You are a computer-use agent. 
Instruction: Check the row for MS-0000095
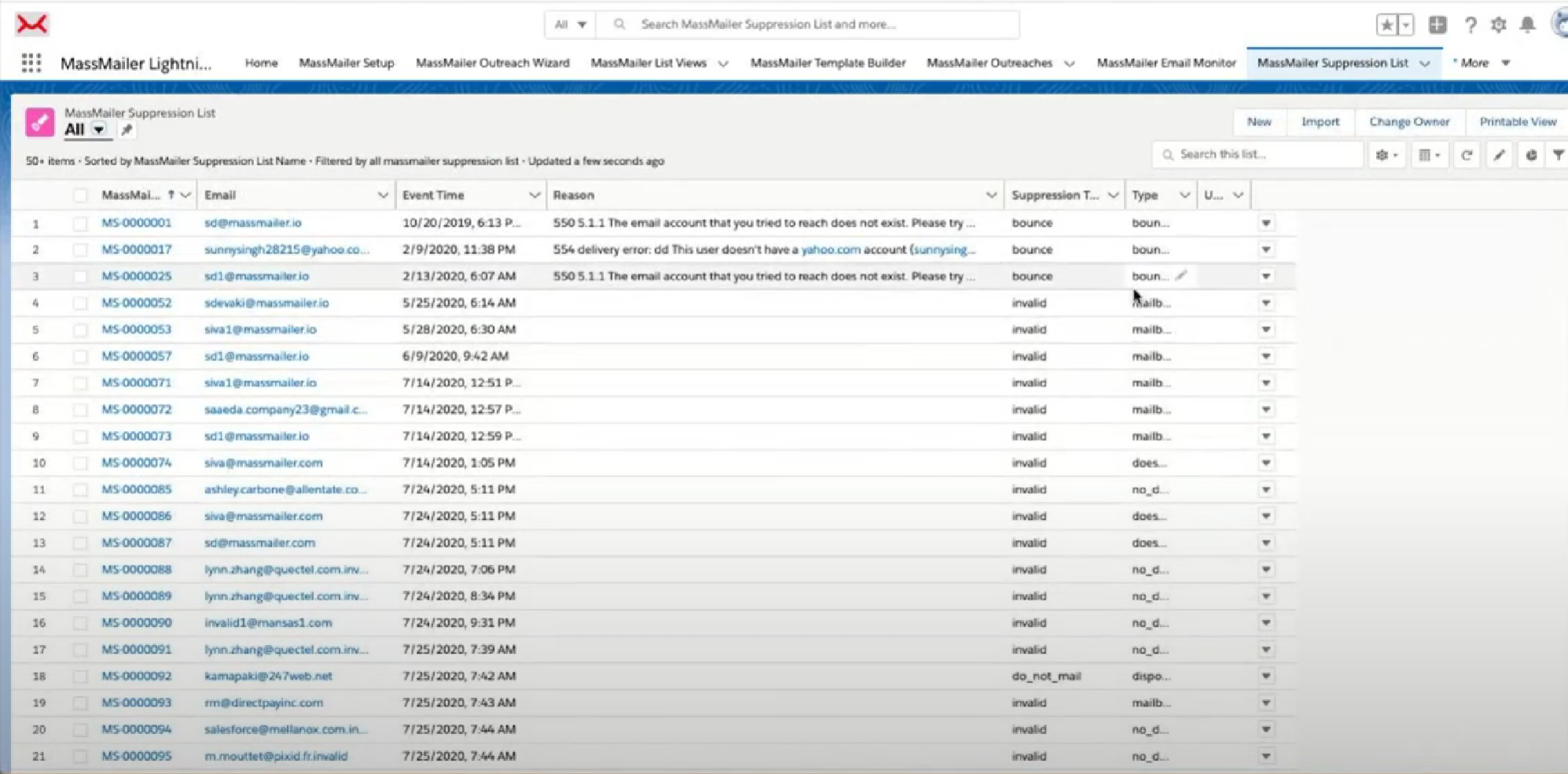click(x=80, y=757)
